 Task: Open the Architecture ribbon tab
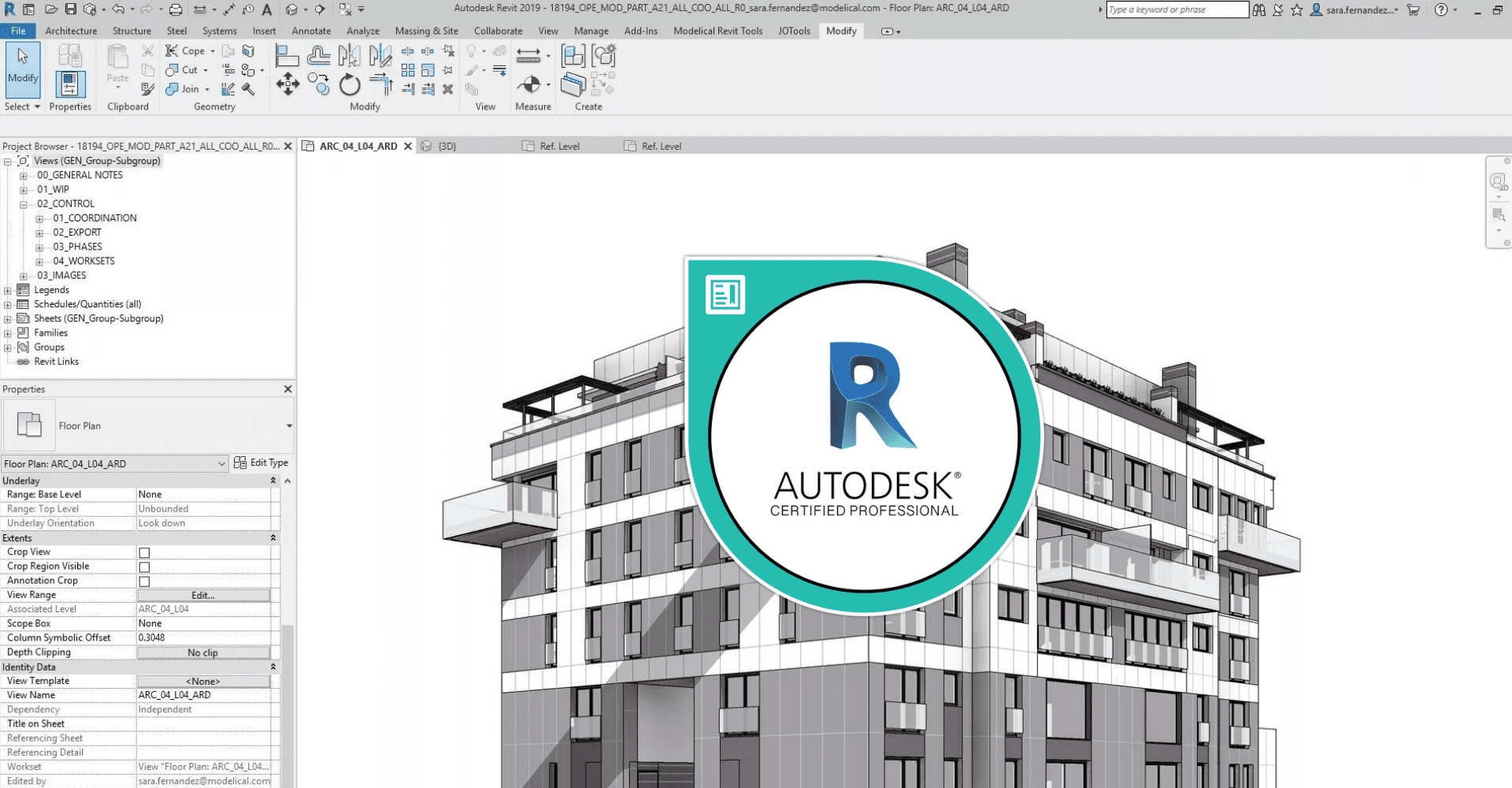tap(71, 31)
